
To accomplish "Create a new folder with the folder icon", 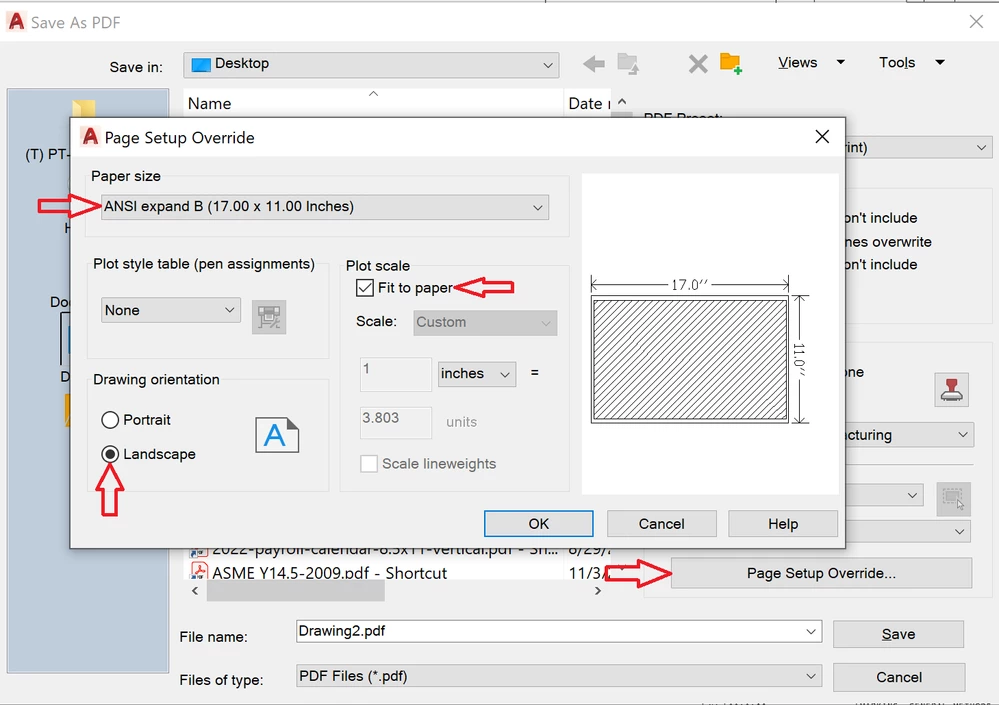I will [x=731, y=62].
